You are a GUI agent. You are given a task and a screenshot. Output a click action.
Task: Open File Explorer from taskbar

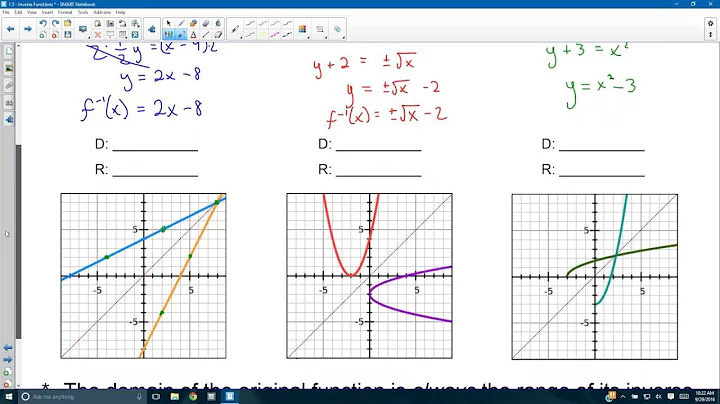click(174, 397)
